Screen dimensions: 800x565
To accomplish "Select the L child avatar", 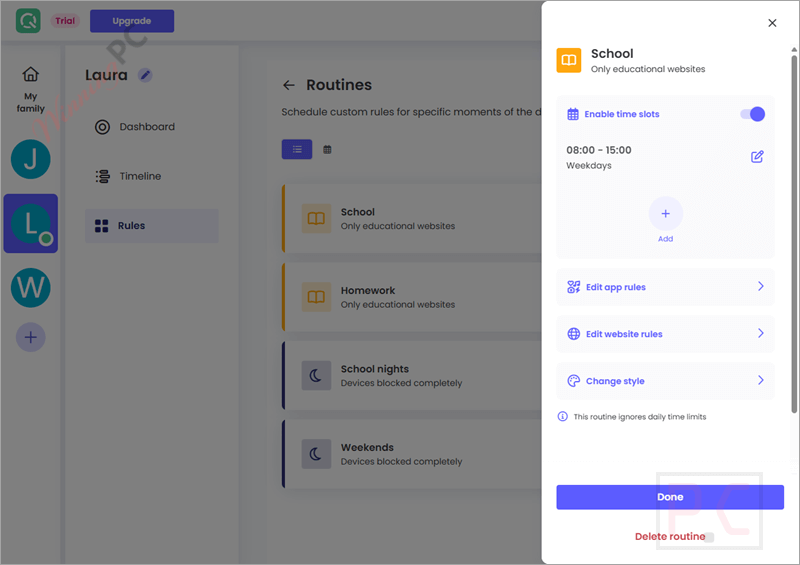I will click(x=31, y=224).
